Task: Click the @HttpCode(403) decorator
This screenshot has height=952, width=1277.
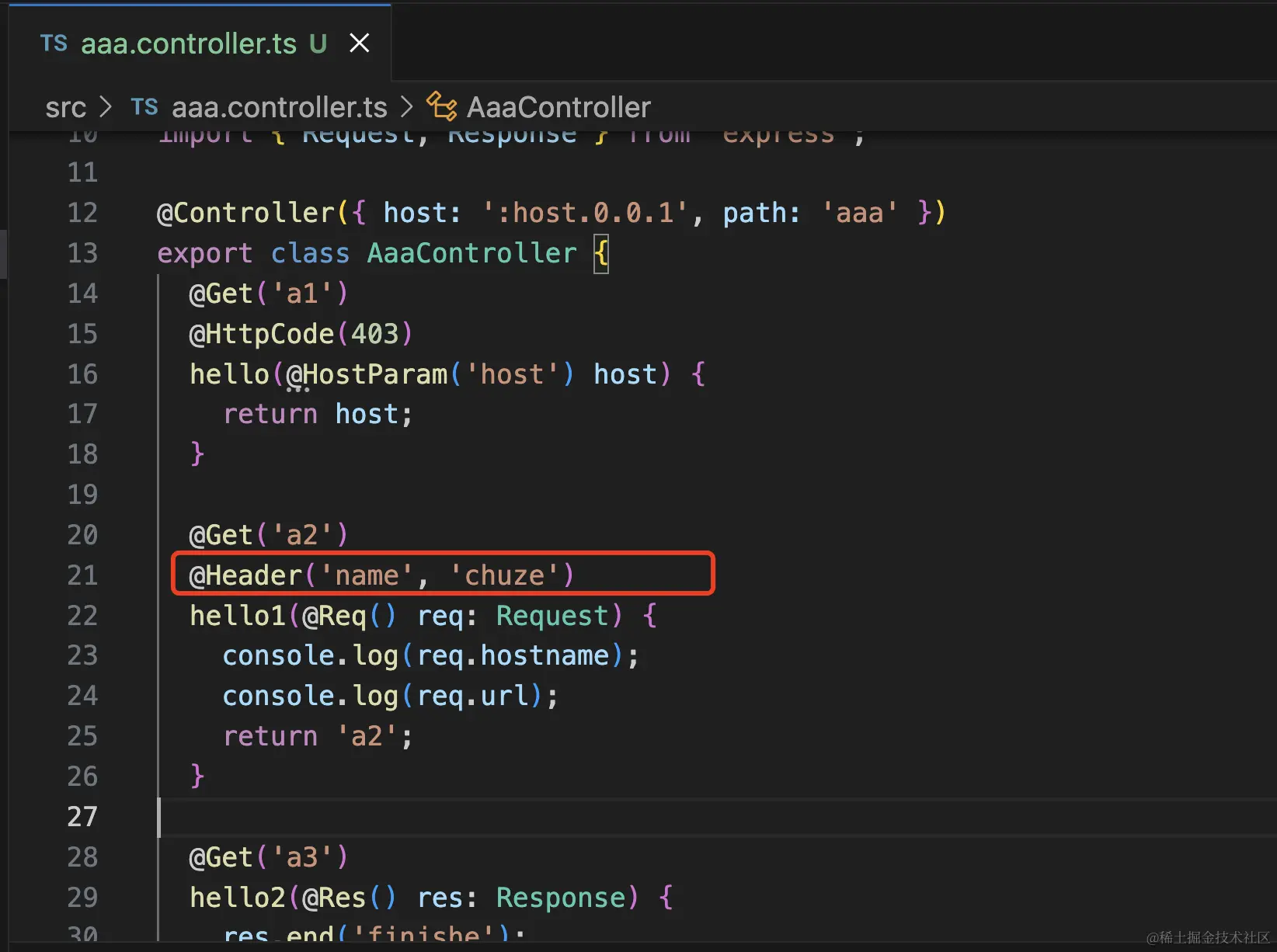Action: click(x=301, y=334)
